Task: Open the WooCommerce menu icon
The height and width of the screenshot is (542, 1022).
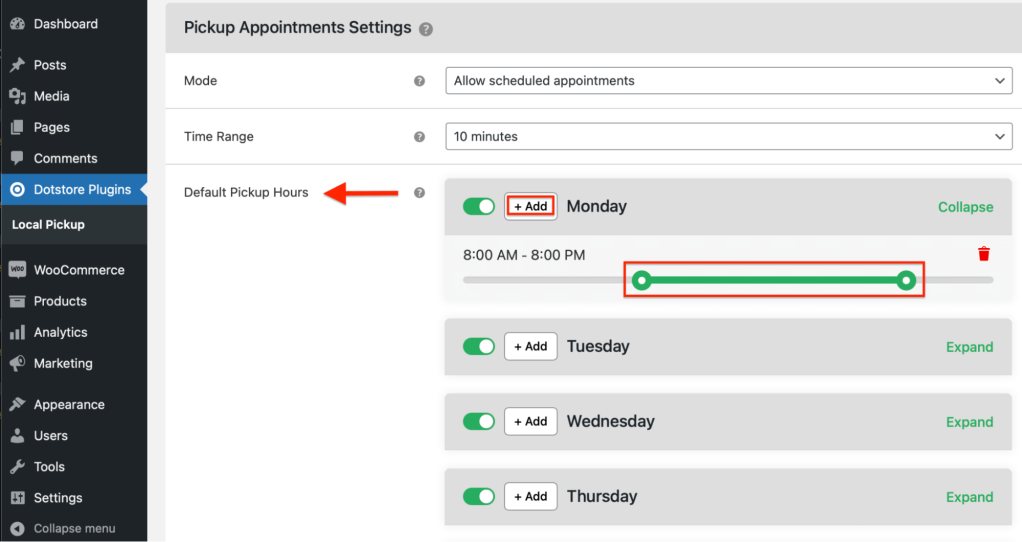Action: (17, 270)
